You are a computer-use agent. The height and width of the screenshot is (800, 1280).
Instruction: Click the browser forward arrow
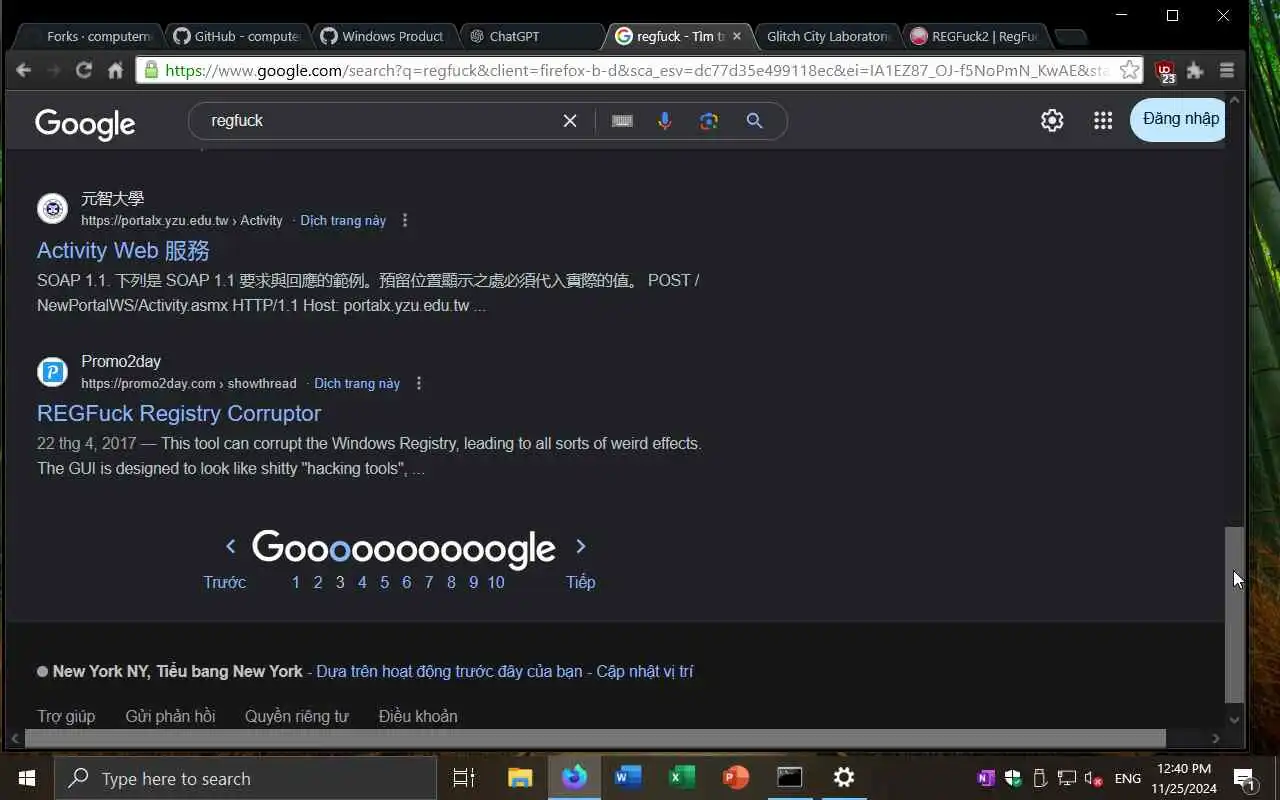pyautogui.click(x=54, y=70)
